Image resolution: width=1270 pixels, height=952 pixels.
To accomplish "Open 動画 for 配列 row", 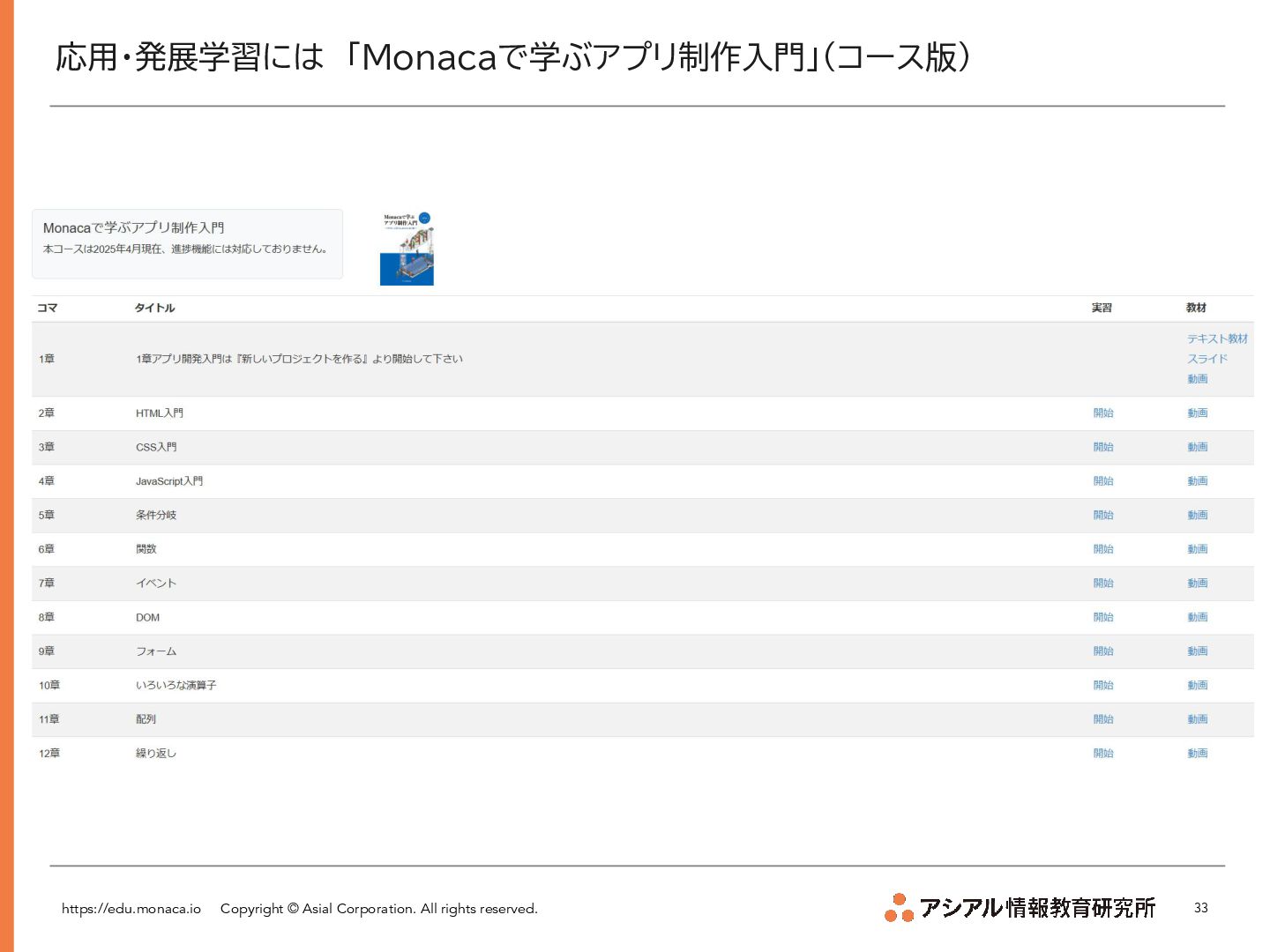I will point(1197,719).
